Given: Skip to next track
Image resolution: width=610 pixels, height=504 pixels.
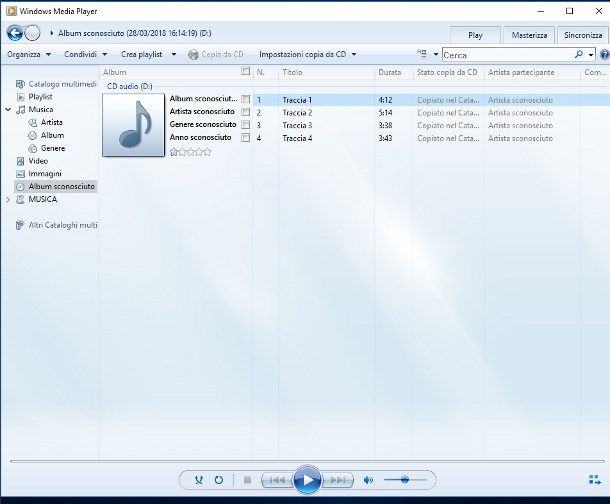Looking at the screenshot, I should point(338,480).
